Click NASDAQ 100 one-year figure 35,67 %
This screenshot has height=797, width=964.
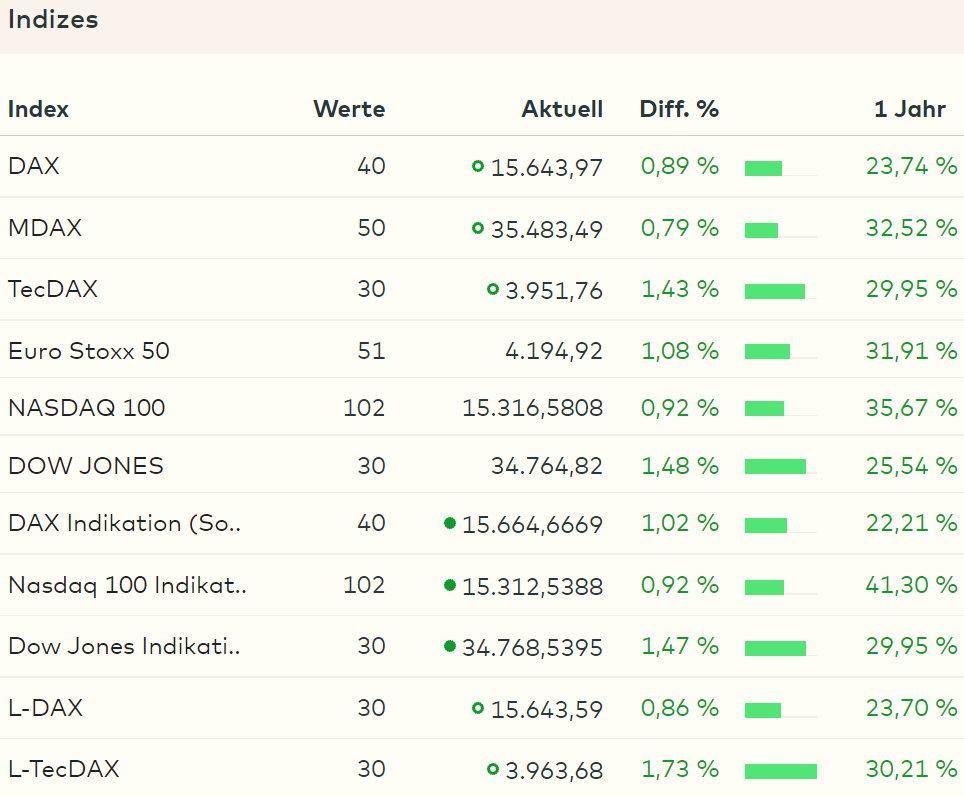(912, 408)
